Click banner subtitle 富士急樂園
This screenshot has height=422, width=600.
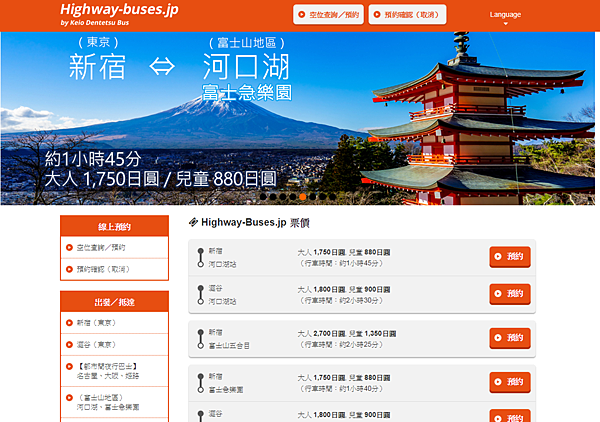click(247, 93)
